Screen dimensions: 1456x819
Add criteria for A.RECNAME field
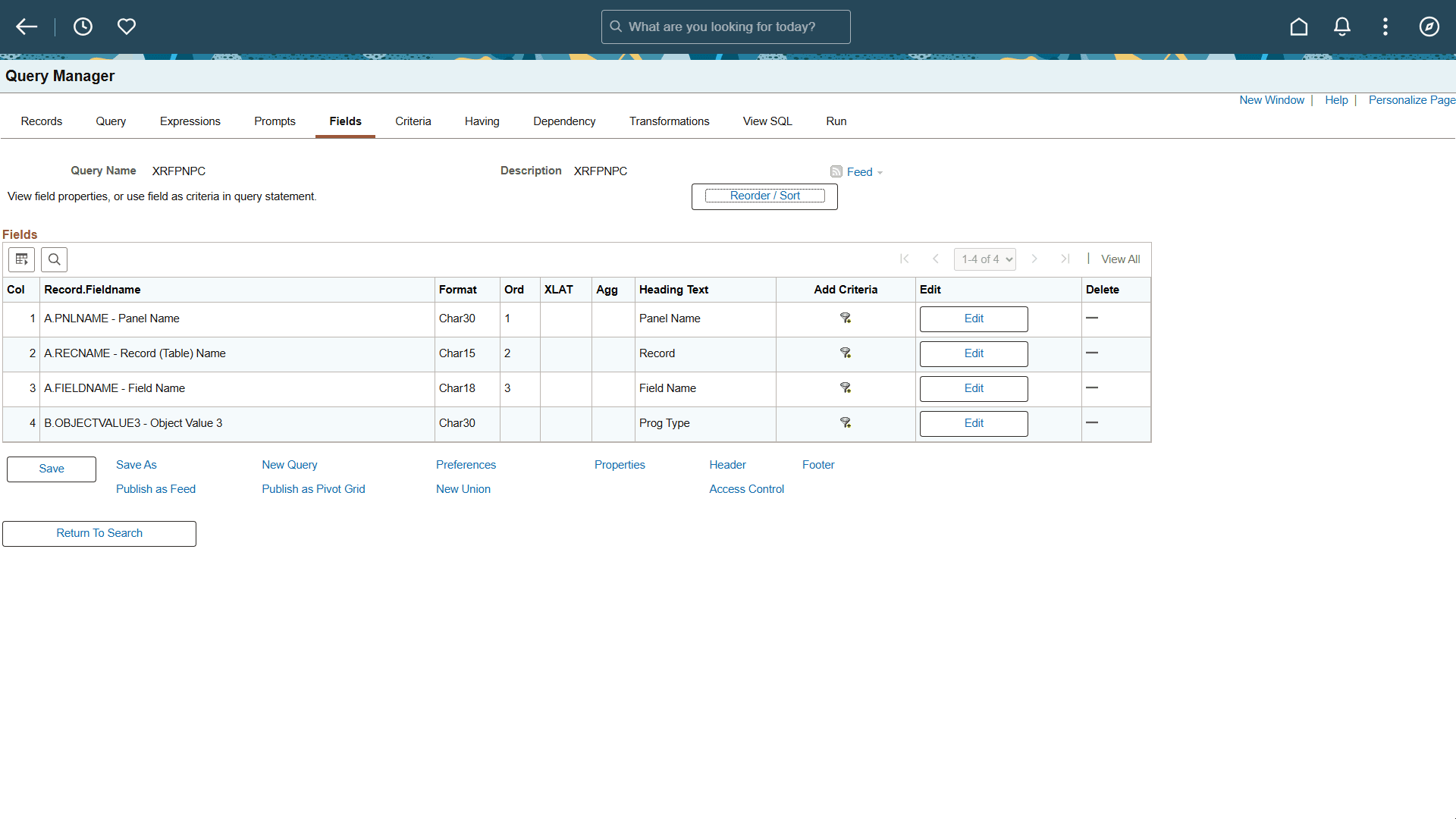(x=846, y=353)
